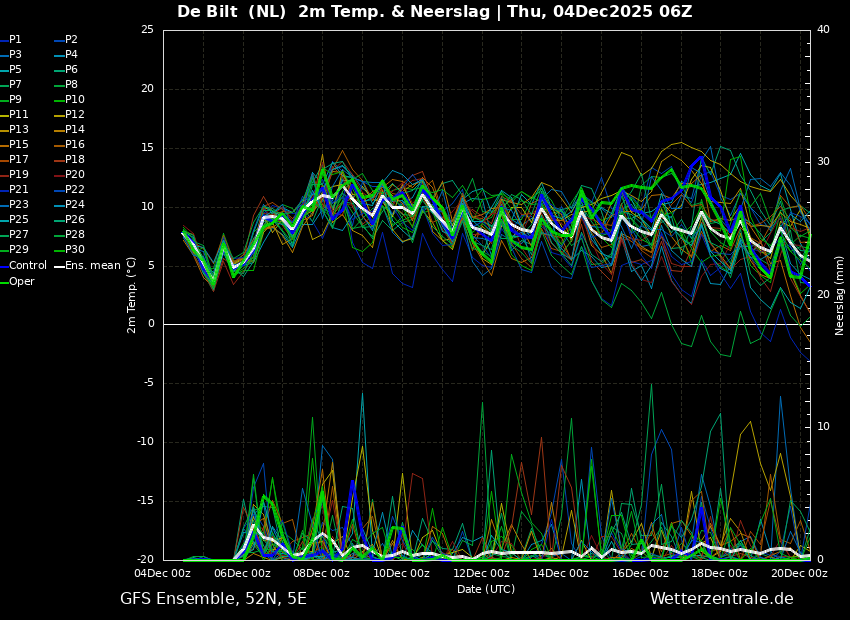Select the P19 legend entry
The width and height of the screenshot is (850, 620).
point(19,175)
